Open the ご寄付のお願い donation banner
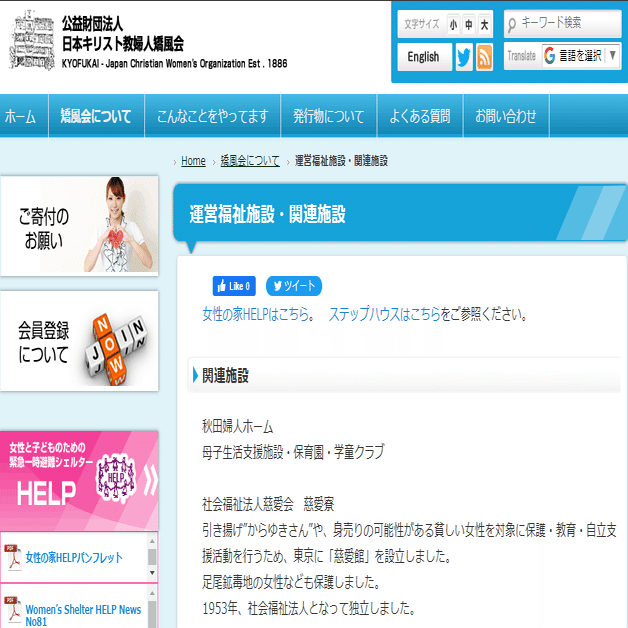This screenshot has height=628, width=628. click(79, 226)
